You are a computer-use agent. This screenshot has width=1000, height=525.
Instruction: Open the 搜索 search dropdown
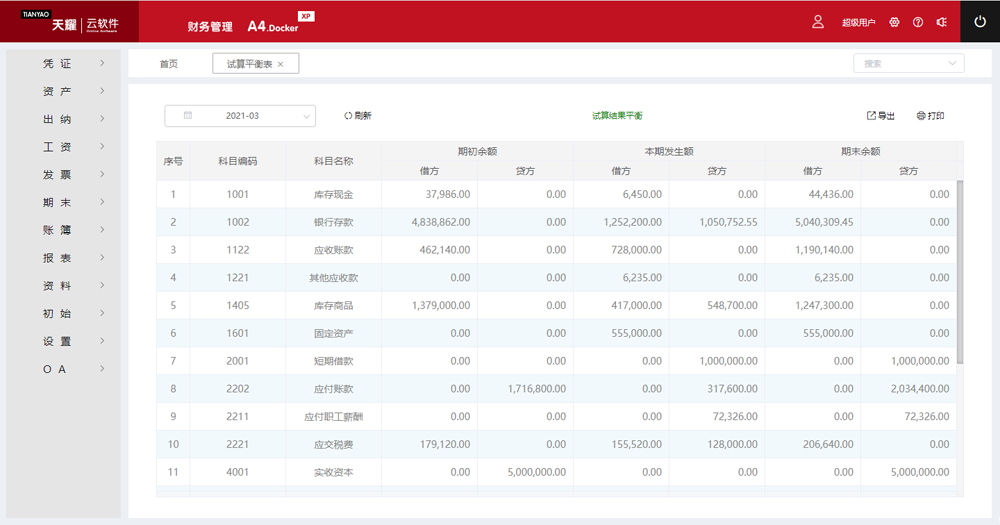pos(908,63)
